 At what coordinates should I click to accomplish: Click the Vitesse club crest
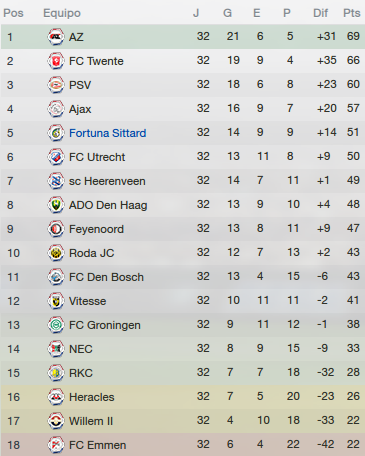[56, 301]
